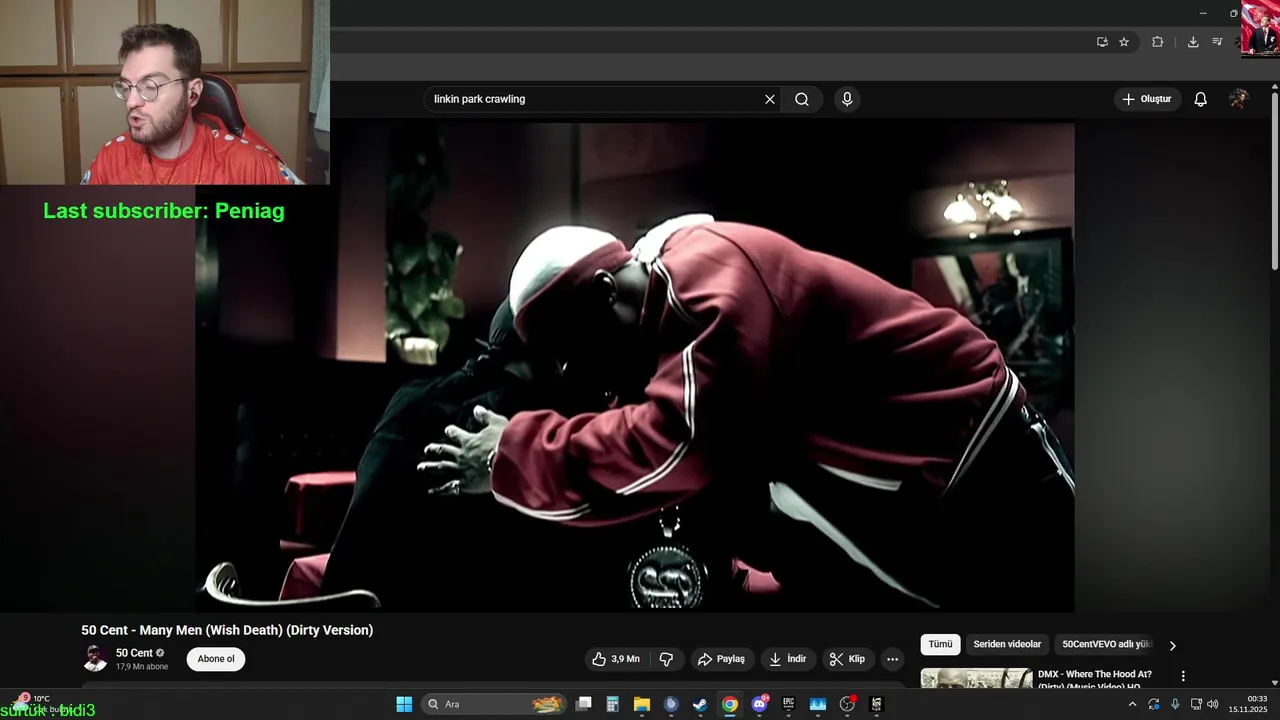Click the YouTube page scrollbar
1280x720 pixels.
coord(1275,180)
